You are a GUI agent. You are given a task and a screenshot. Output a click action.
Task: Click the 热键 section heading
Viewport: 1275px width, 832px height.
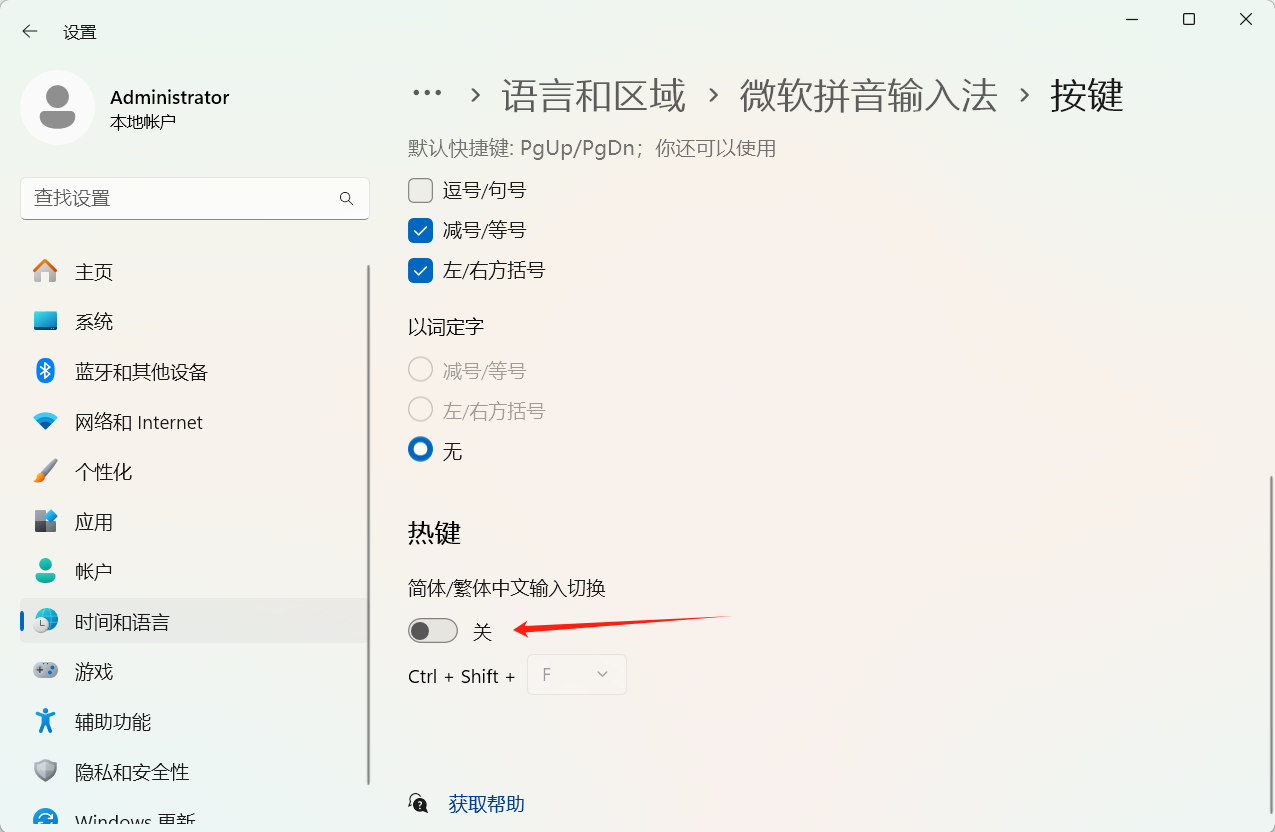[435, 533]
